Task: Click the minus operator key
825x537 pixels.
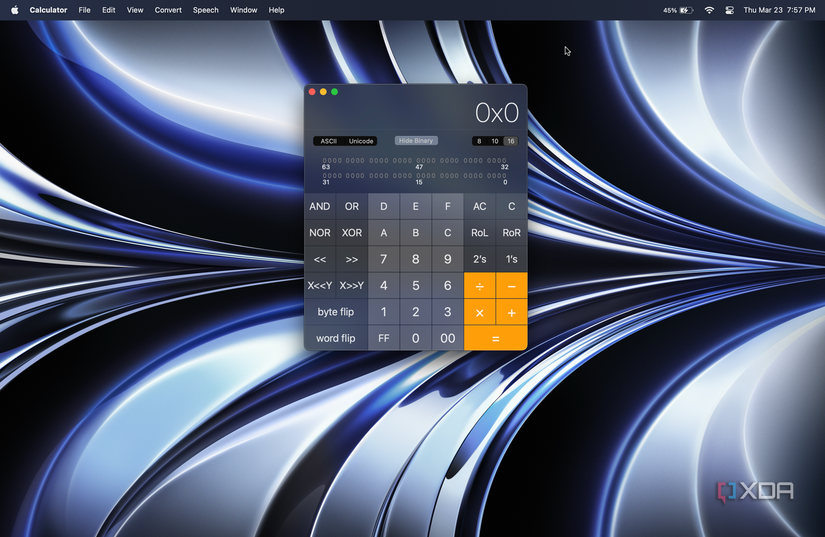Action: coord(511,286)
